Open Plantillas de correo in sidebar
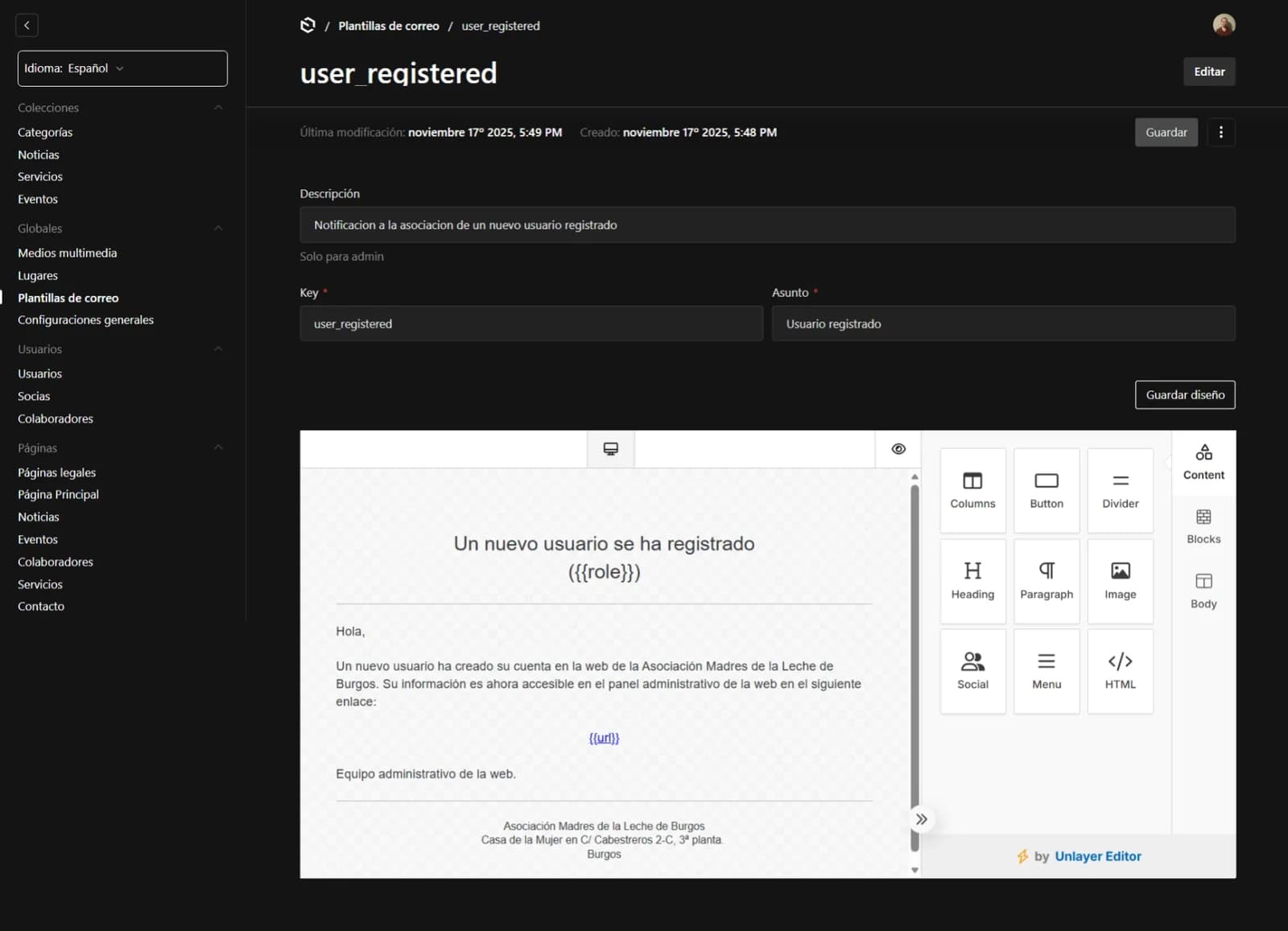Viewport: 1288px width, 931px height. pos(68,298)
